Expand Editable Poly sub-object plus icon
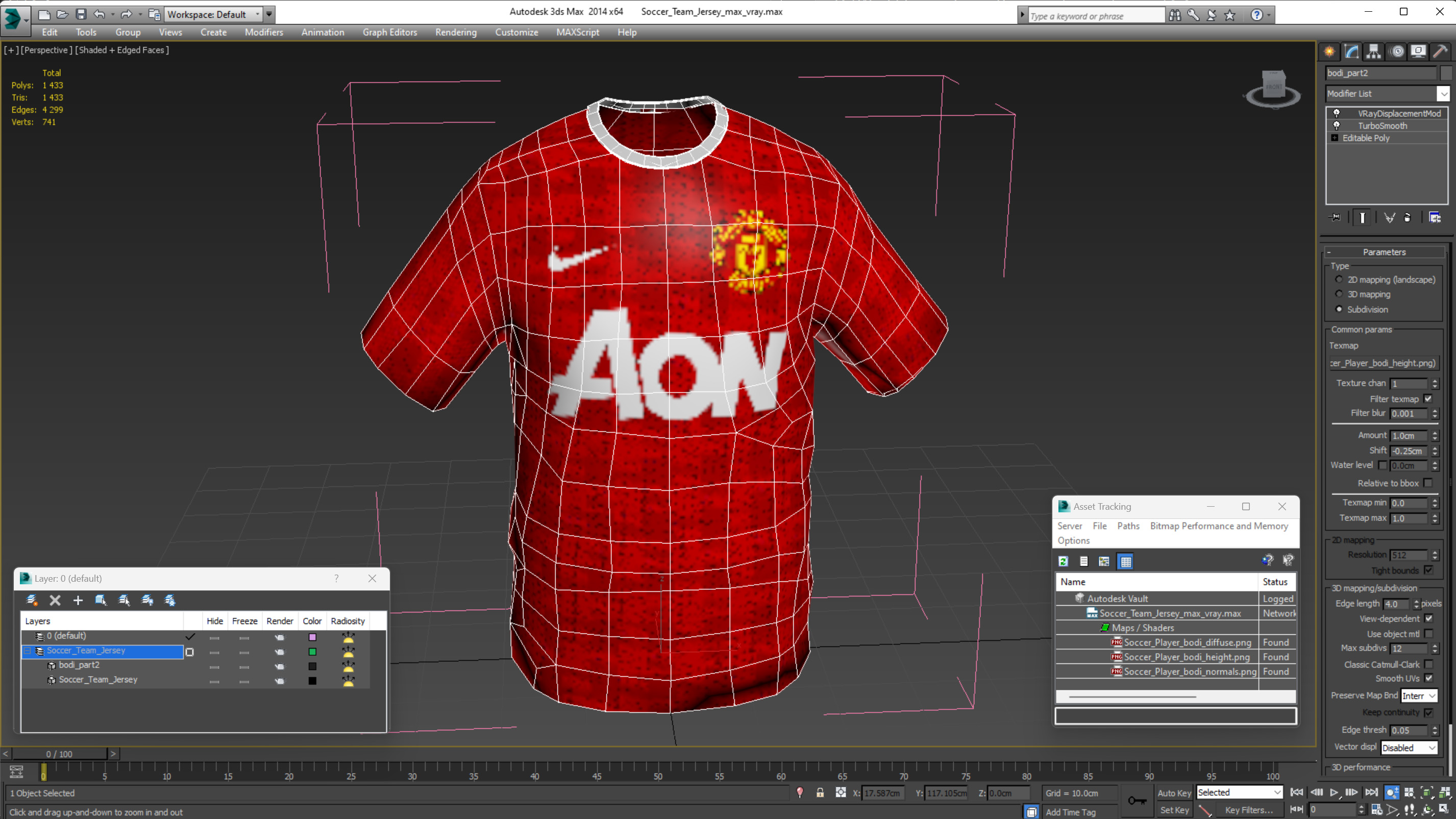The height and width of the screenshot is (819, 1456). [1335, 138]
